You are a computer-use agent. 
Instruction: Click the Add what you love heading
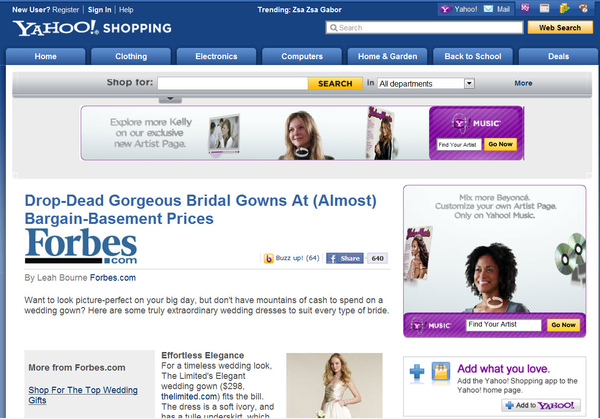503,369
